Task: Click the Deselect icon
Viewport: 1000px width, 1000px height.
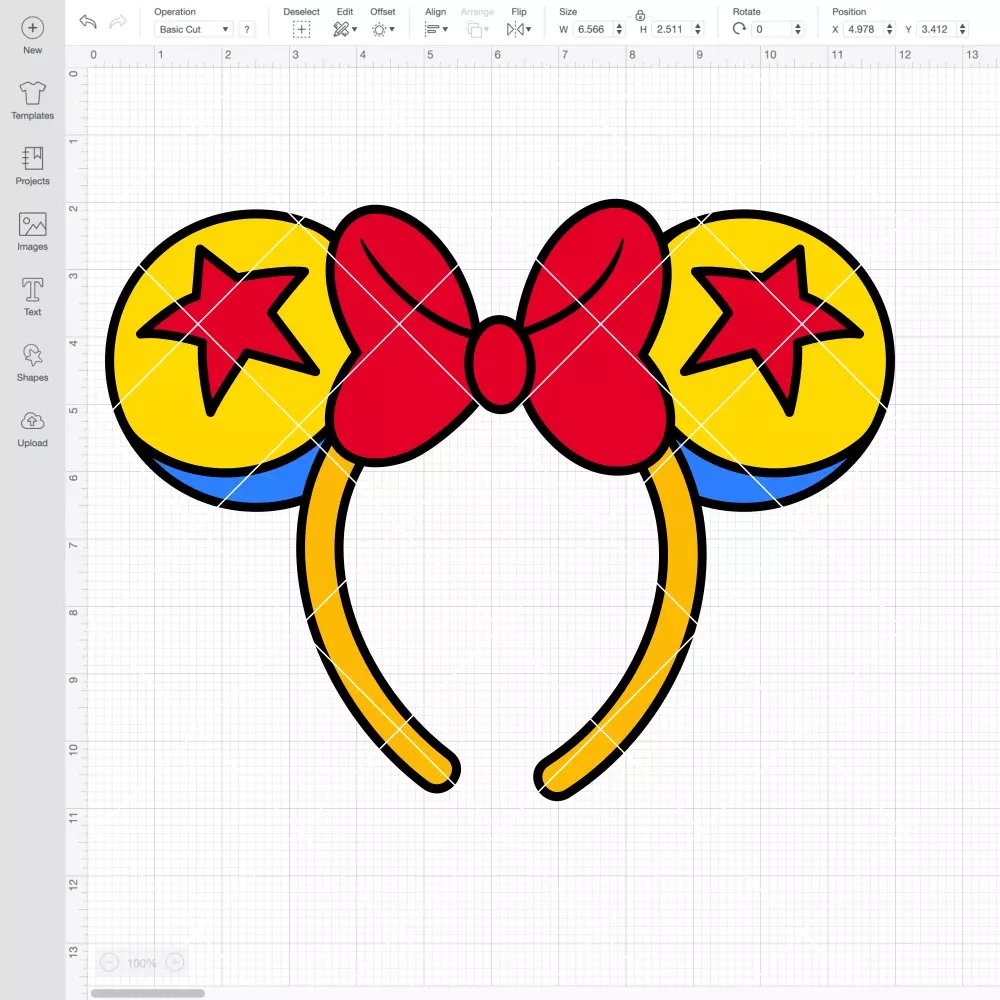Action: coord(301,29)
